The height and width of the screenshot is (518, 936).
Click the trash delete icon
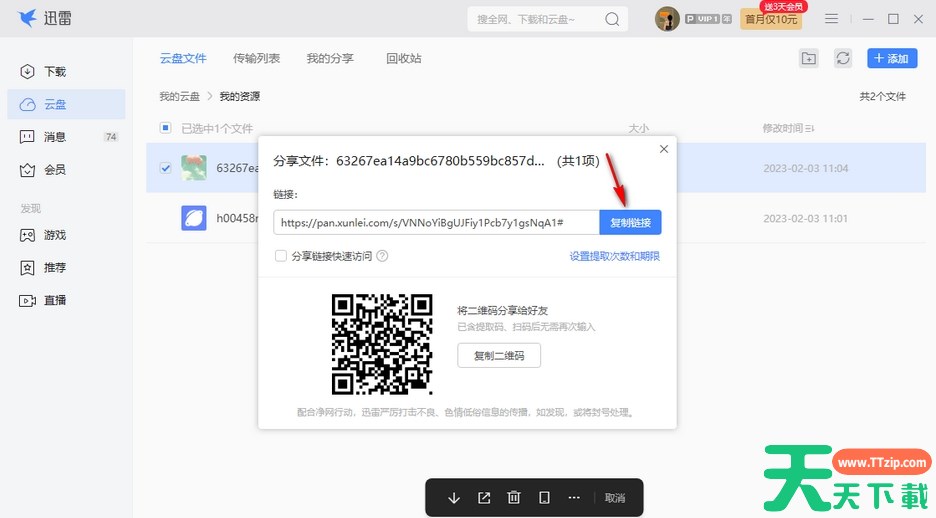(x=514, y=498)
